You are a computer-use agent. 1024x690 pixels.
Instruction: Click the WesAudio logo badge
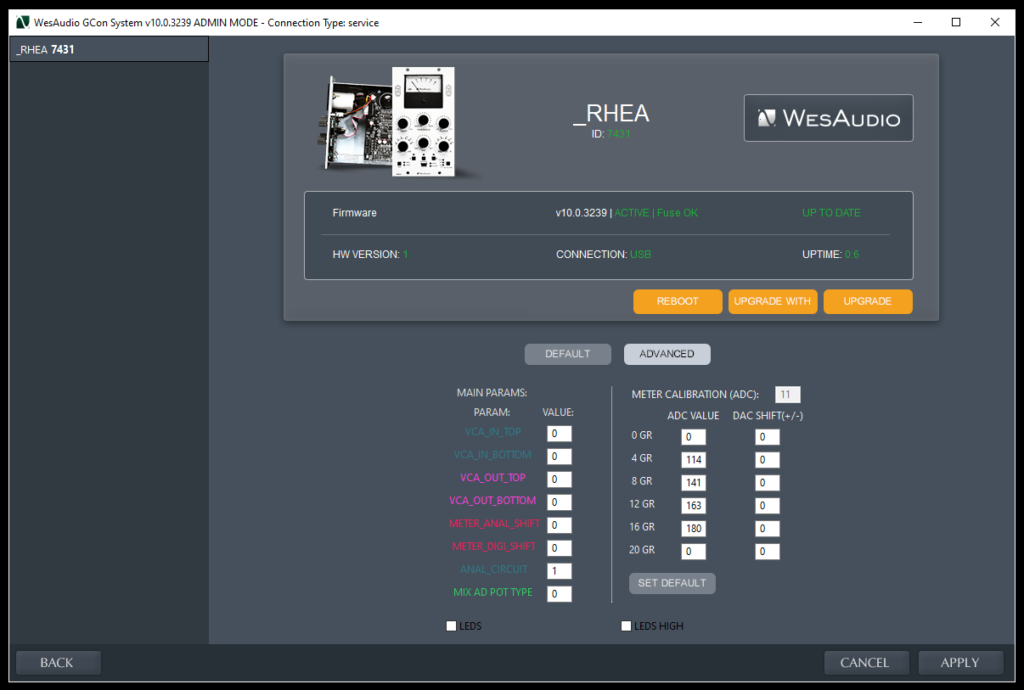coord(828,118)
